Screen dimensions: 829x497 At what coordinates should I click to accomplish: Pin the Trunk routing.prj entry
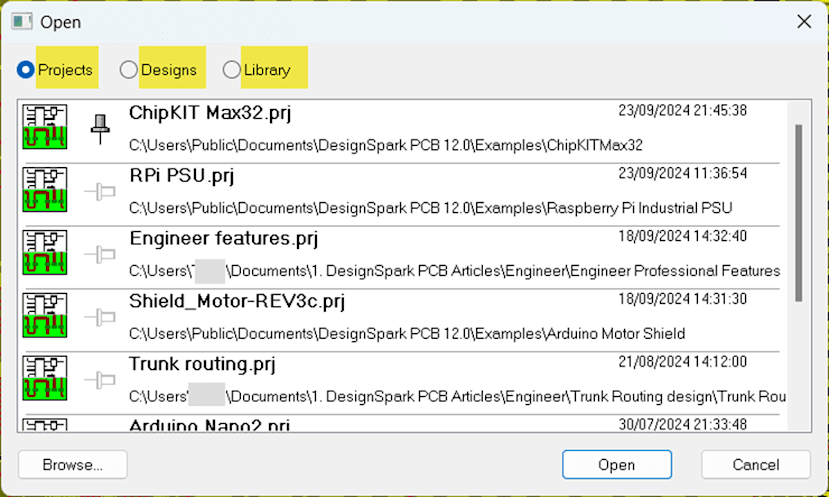pos(100,380)
